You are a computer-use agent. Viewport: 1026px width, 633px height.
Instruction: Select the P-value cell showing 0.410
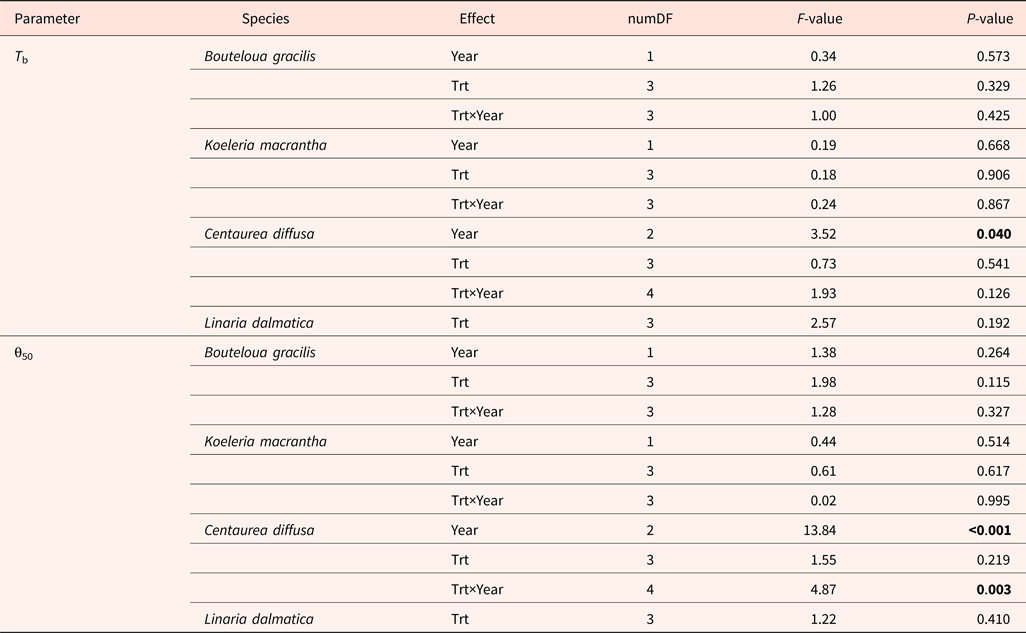click(995, 618)
